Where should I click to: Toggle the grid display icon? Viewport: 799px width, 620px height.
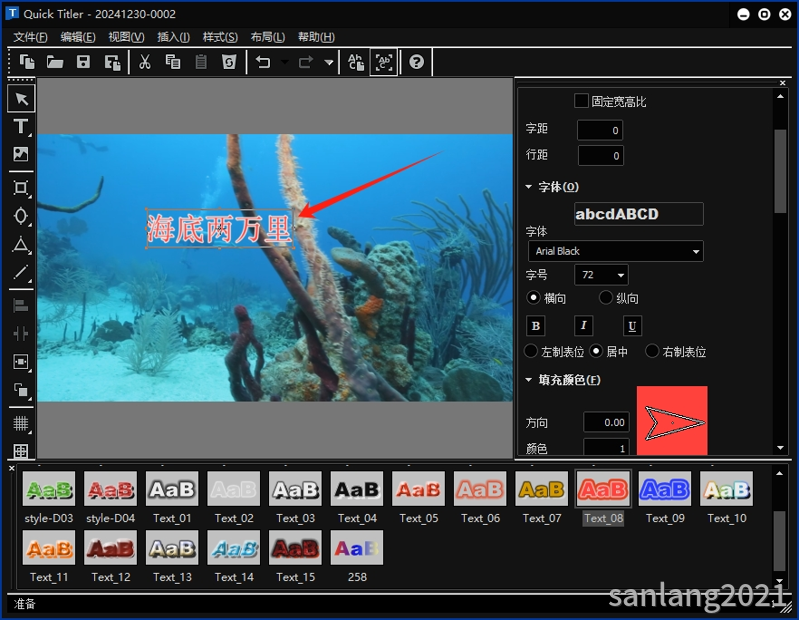21,423
